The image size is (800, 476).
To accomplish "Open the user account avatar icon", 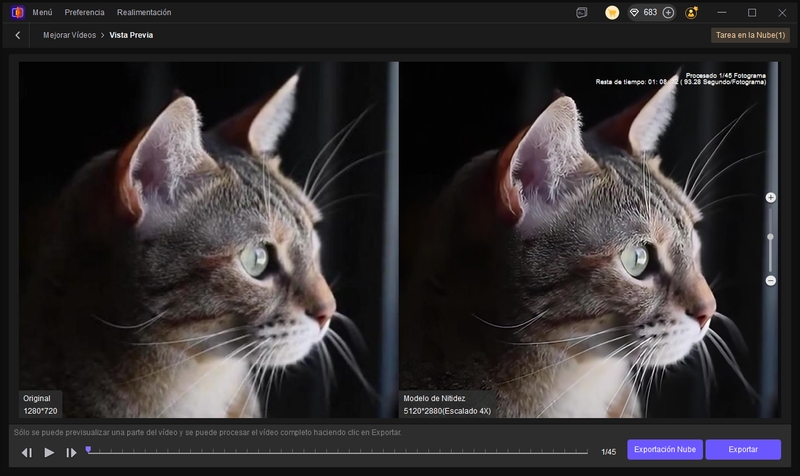I will pos(692,13).
